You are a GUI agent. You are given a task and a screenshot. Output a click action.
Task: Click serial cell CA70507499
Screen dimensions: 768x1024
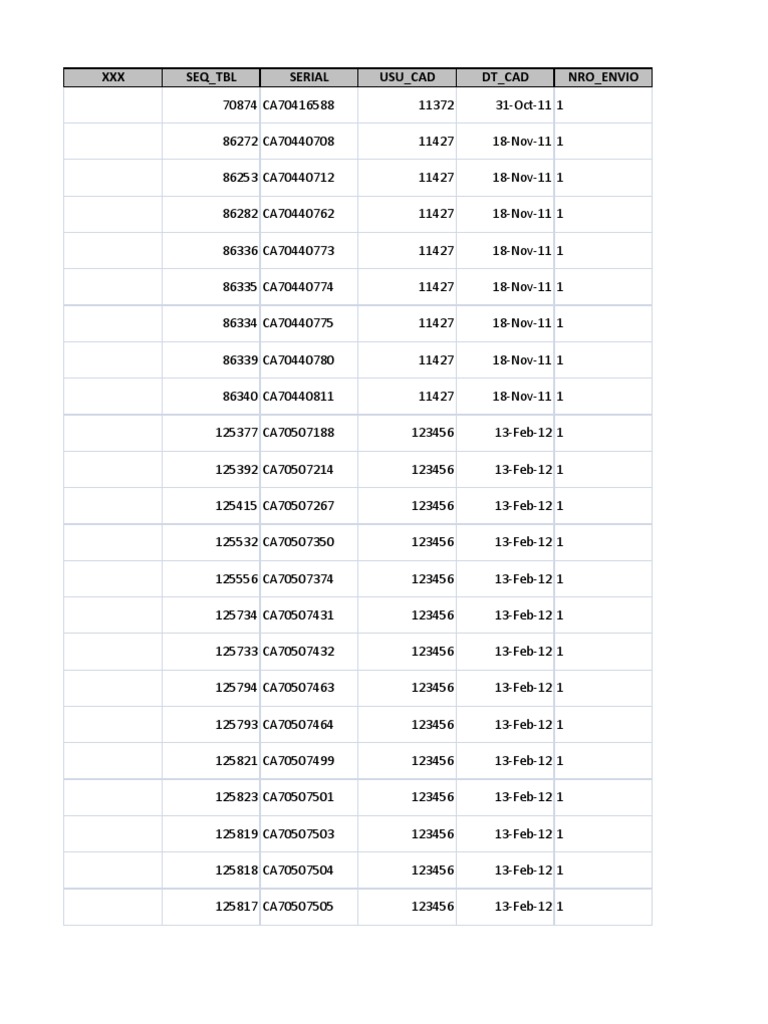point(299,761)
